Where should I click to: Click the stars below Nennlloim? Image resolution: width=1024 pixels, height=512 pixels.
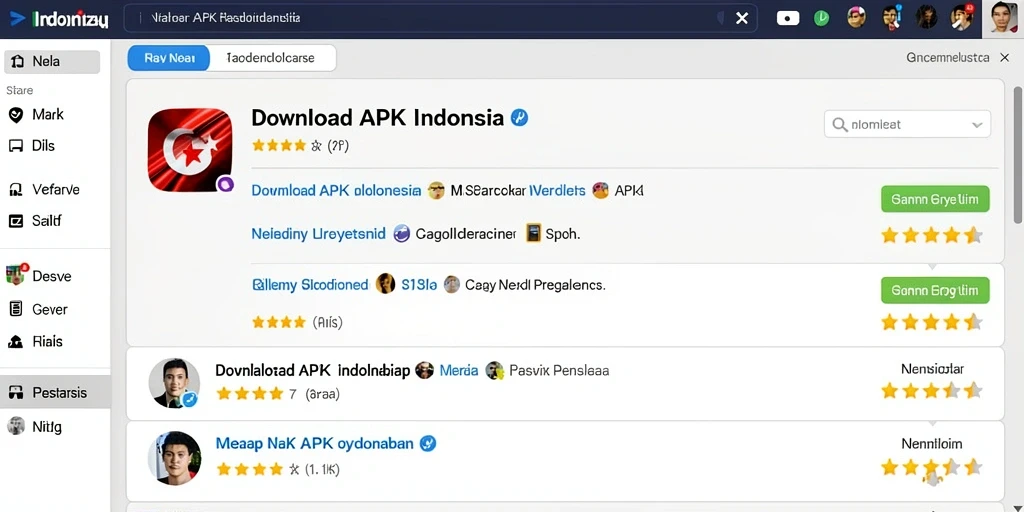click(x=932, y=467)
